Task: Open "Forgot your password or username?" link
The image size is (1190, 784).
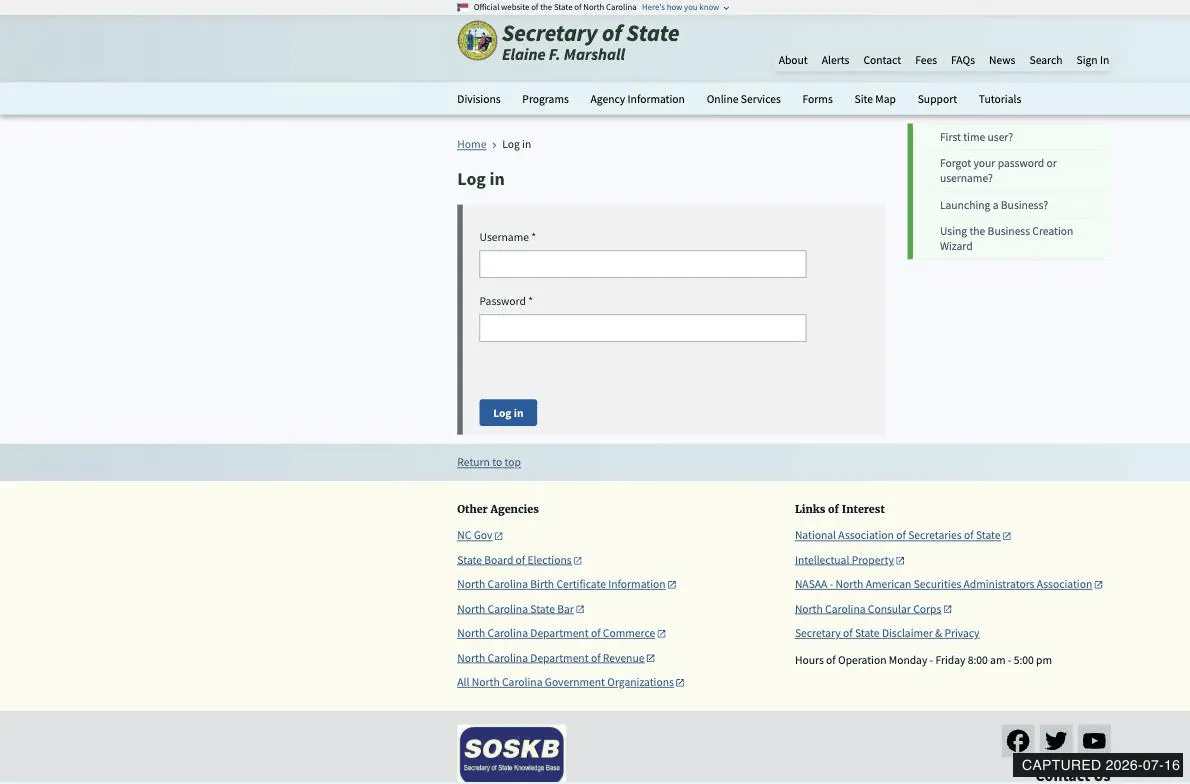Action: tap(998, 171)
